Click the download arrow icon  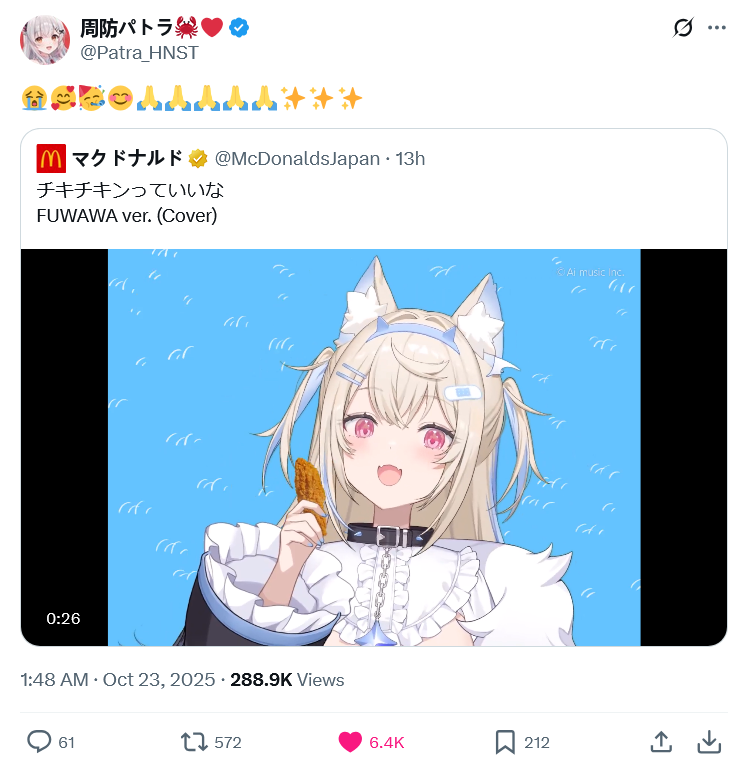[x=709, y=741]
